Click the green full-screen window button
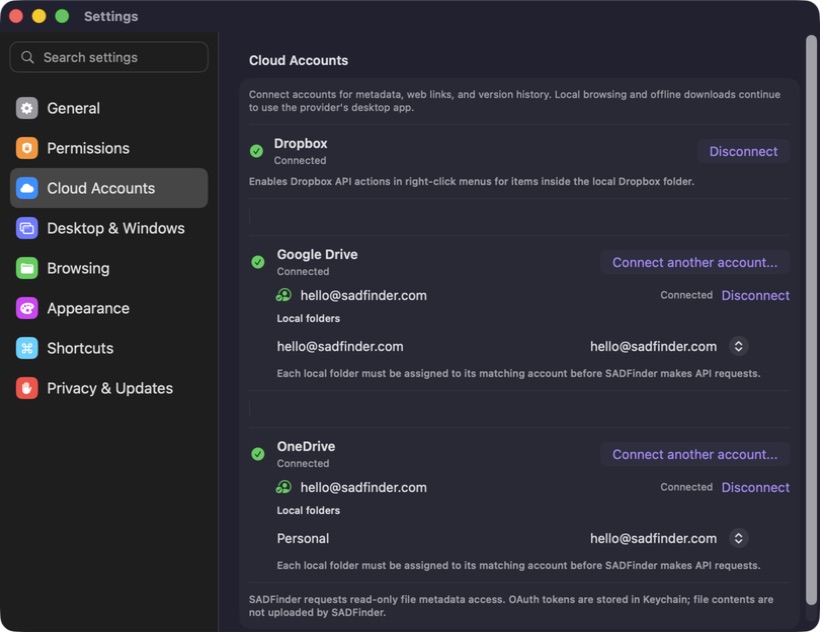Image resolution: width=820 pixels, height=632 pixels. click(x=62, y=16)
